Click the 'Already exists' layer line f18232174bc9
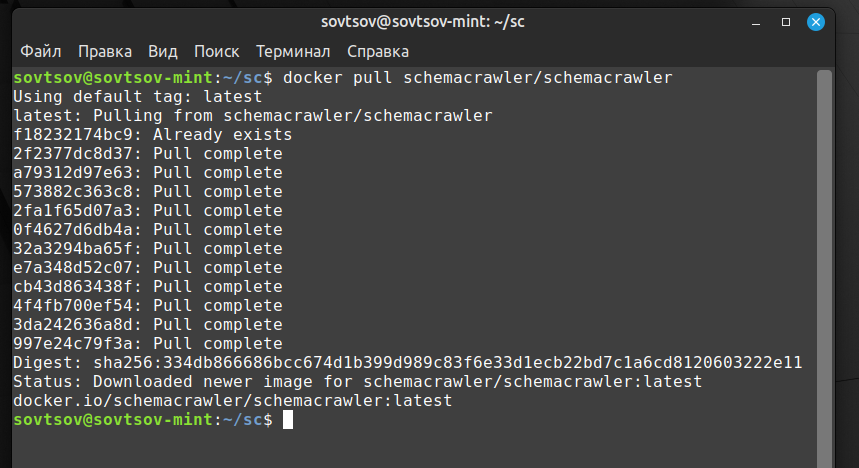The image size is (859, 468). pyautogui.click(x=153, y=135)
